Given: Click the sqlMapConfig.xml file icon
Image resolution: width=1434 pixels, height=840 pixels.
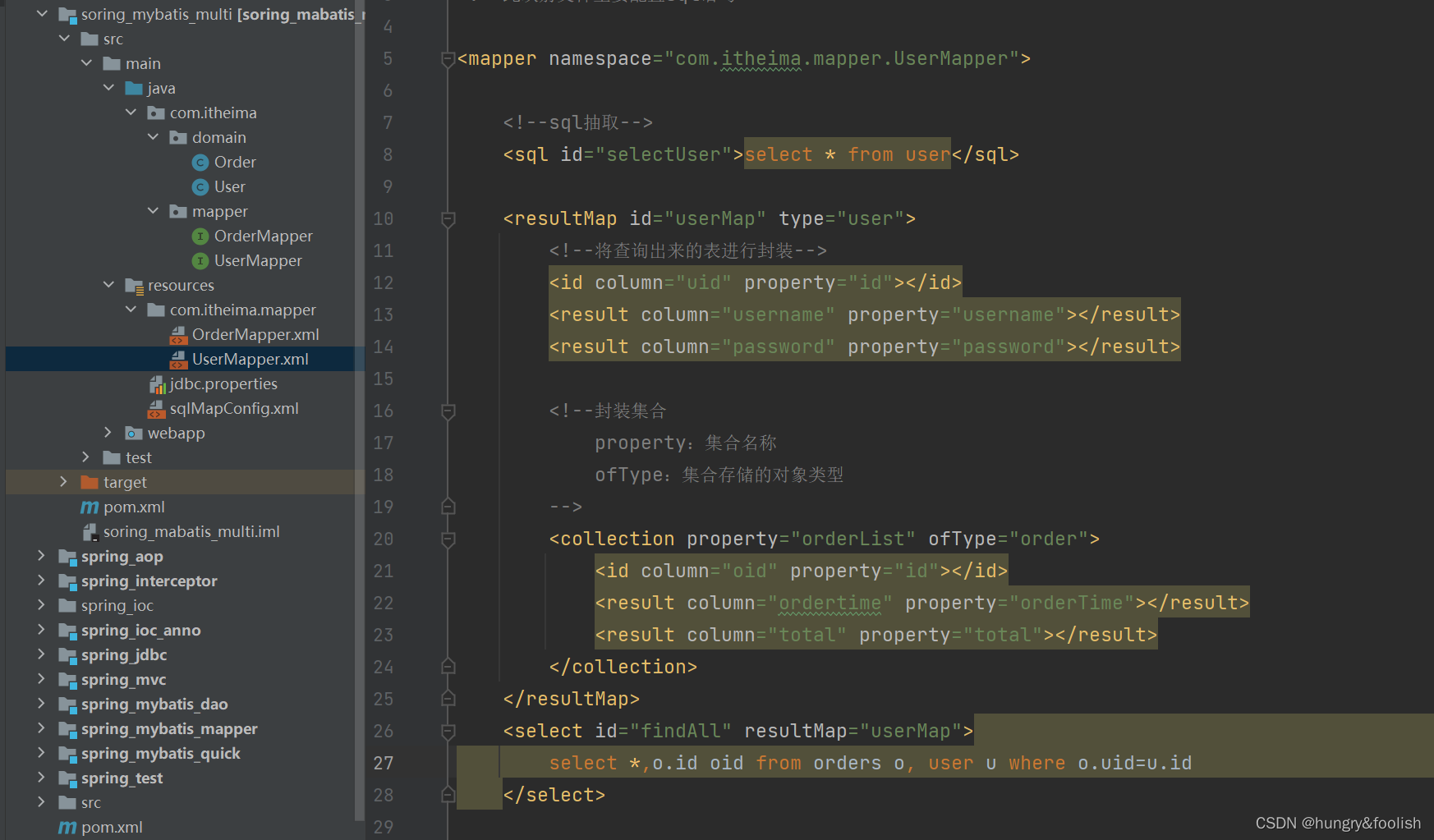Looking at the screenshot, I should tap(156, 409).
